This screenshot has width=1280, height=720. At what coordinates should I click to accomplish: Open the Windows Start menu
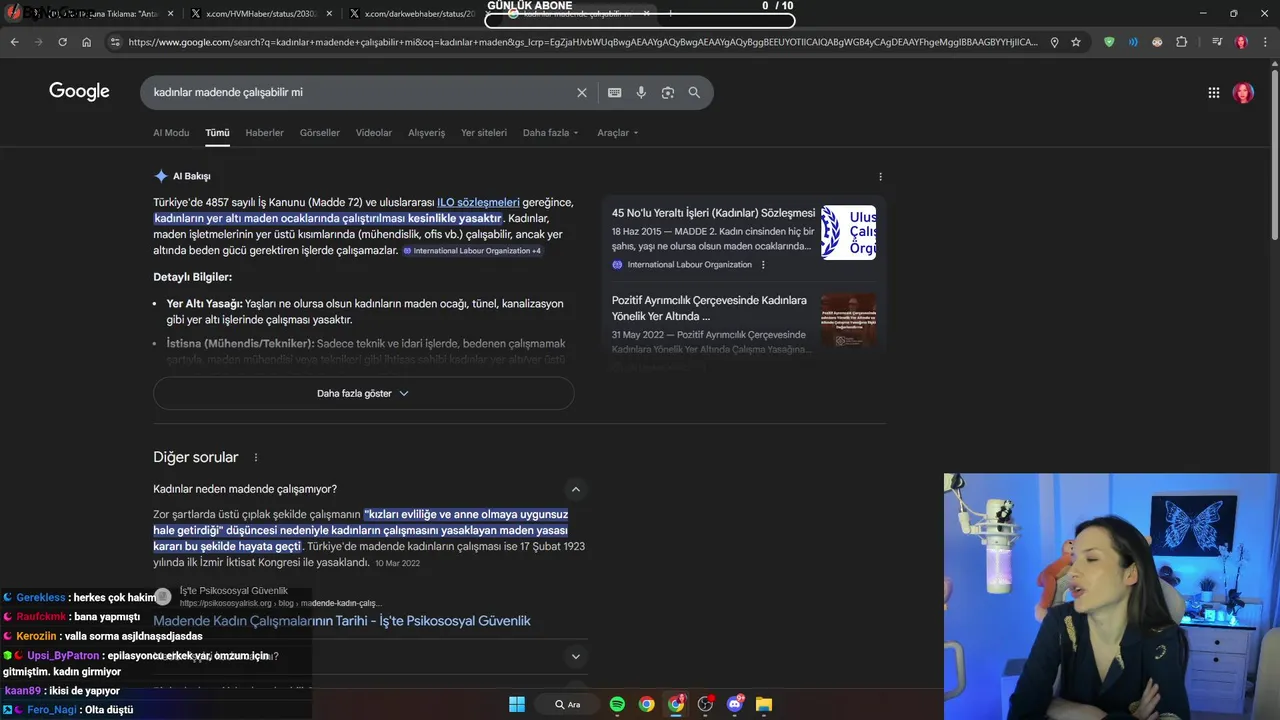pos(517,704)
